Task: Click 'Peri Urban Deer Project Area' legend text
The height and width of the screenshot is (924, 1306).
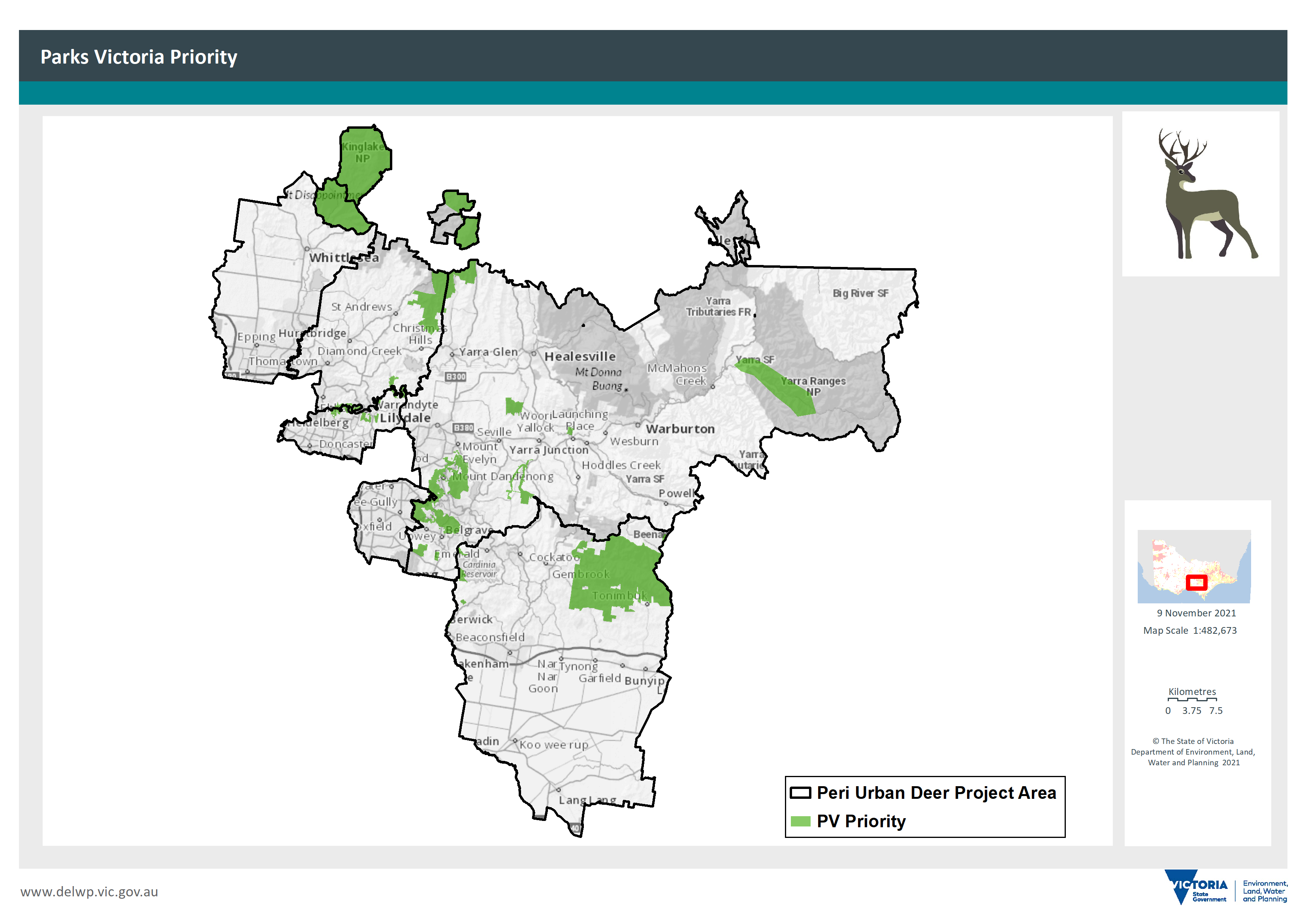Action: click(936, 793)
